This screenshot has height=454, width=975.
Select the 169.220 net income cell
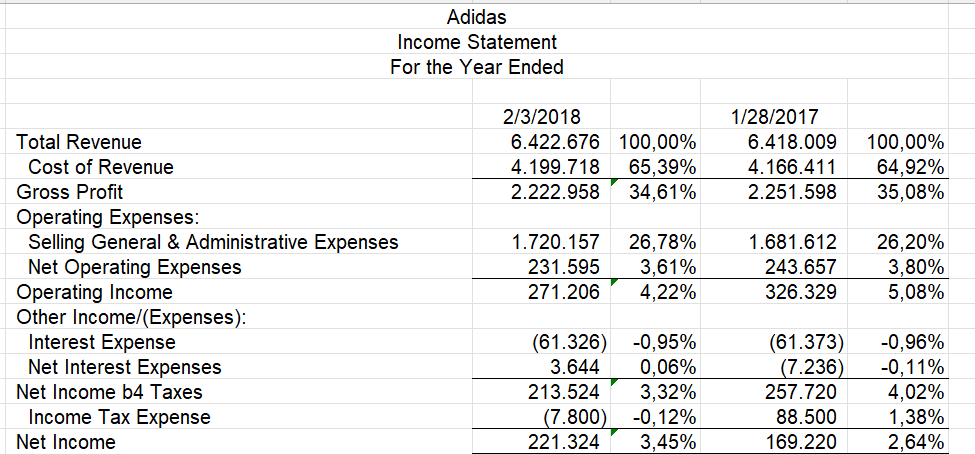click(800, 442)
